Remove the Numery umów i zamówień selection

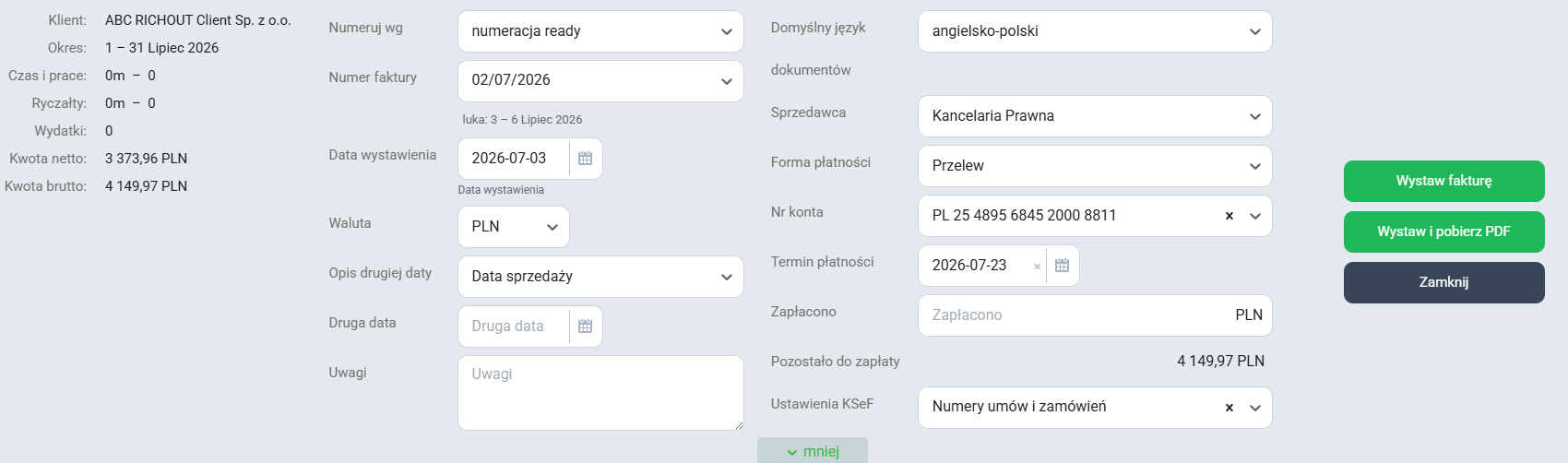[x=1229, y=408]
